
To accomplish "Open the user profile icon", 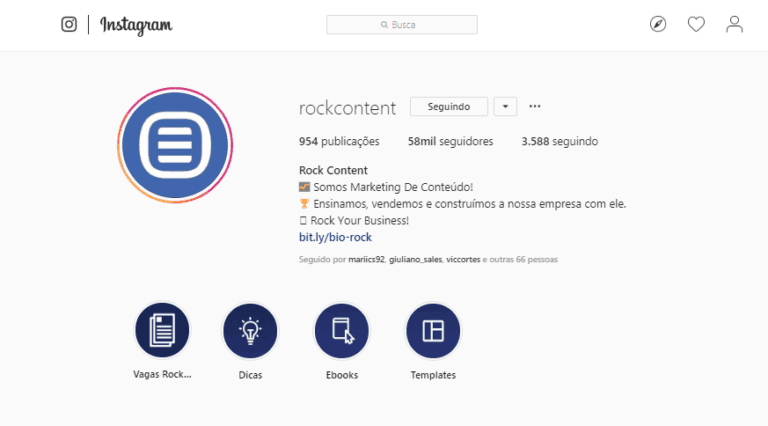I will click(734, 24).
